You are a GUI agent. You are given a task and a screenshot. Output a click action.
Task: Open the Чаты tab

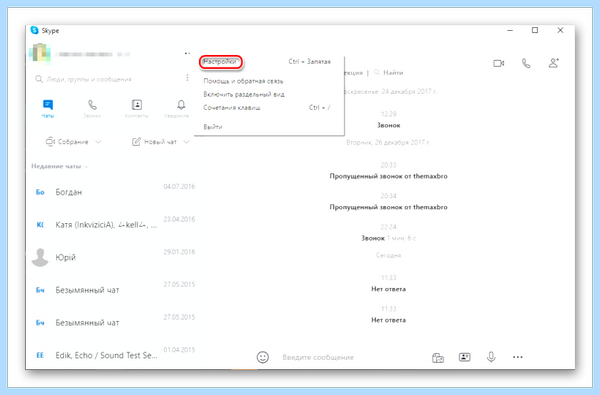[x=48, y=109]
